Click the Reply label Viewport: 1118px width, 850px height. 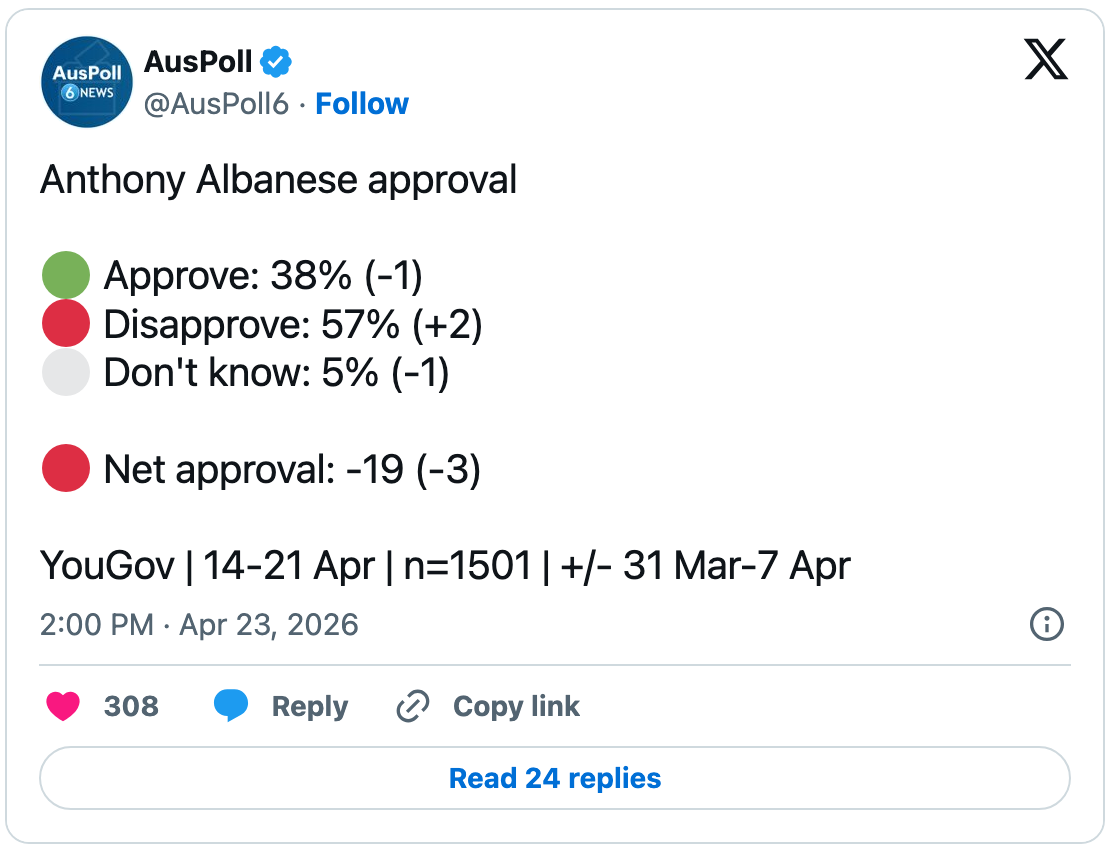[310, 706]
